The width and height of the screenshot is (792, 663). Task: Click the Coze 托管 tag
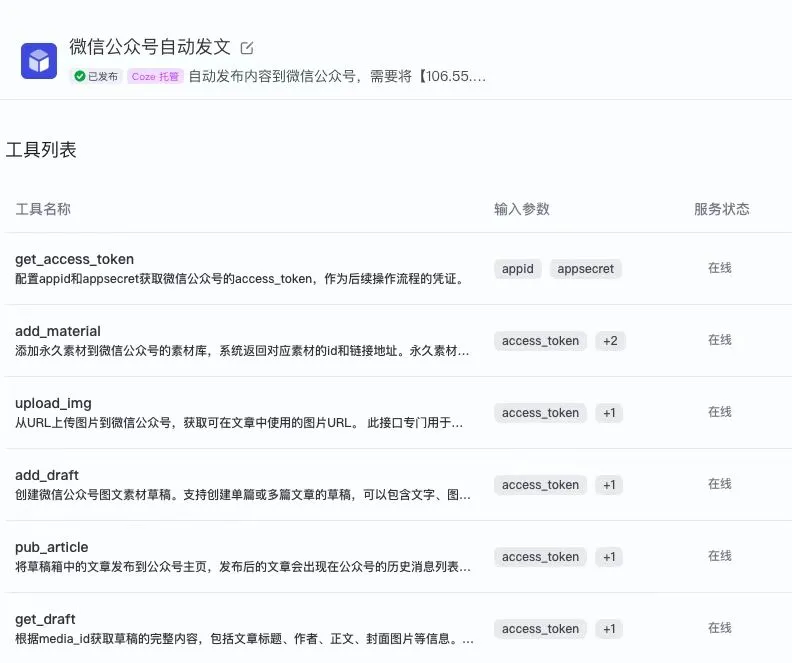coord(155,76)
